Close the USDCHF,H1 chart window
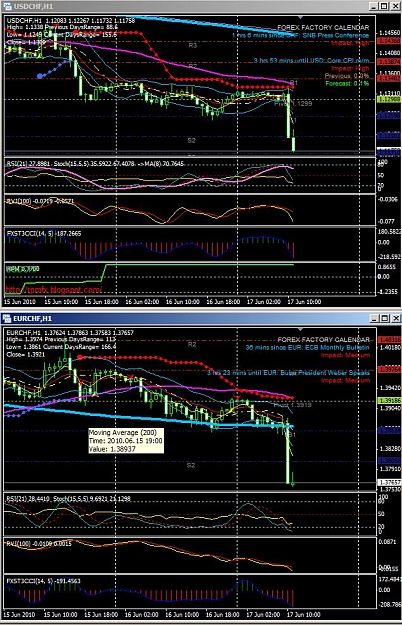Image resolution: width=402 pixels, height=625 pixels. click(x=396, y=6)
